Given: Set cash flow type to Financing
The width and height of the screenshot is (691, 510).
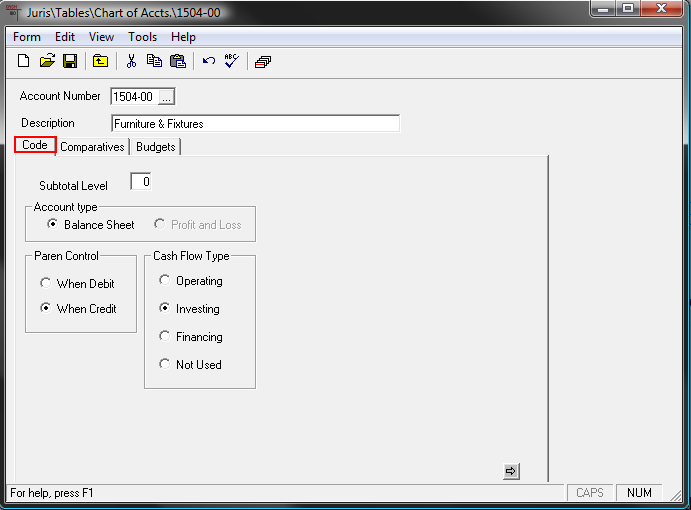Looking at the screenshot, I should (165, 337).
